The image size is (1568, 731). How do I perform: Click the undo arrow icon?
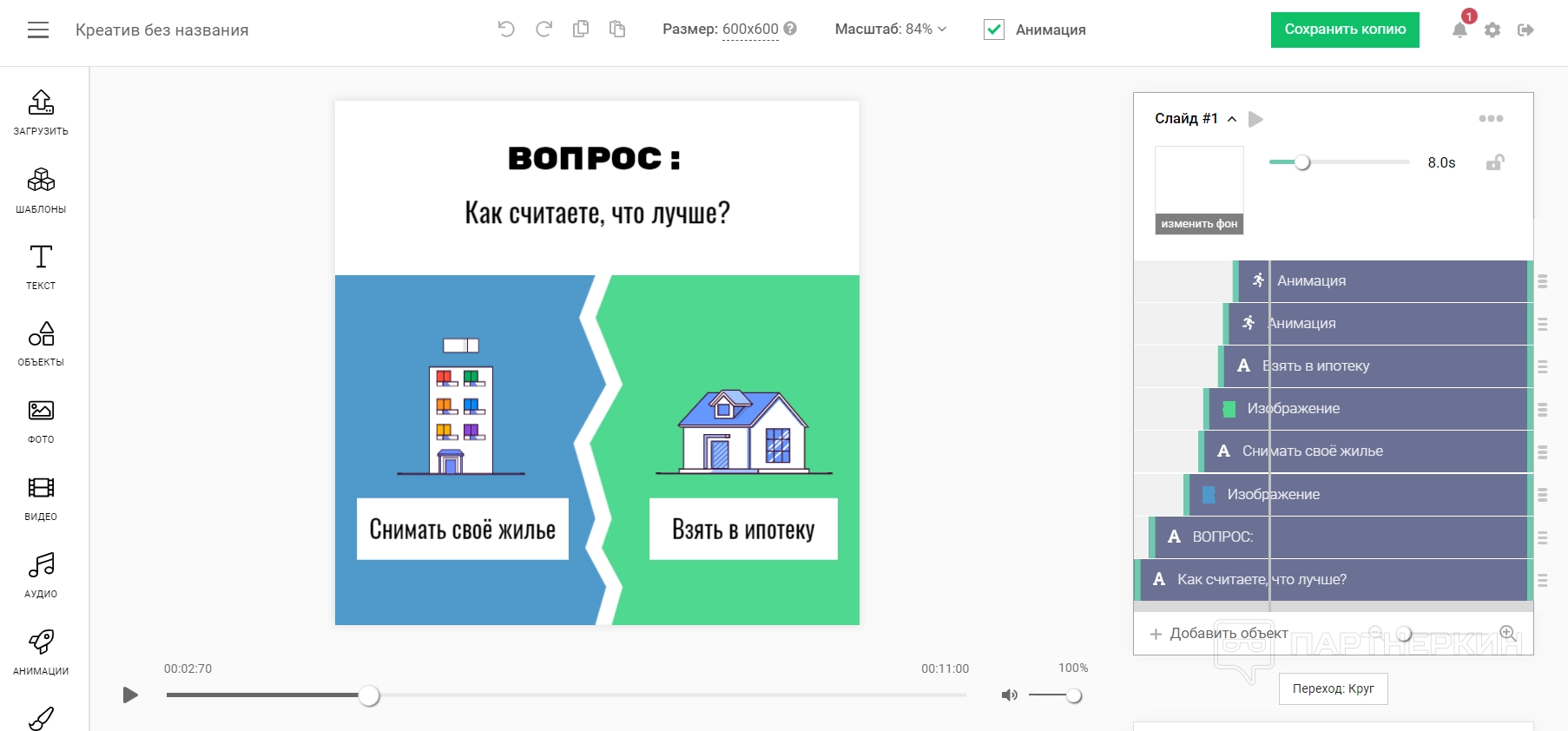pos(506,30)
